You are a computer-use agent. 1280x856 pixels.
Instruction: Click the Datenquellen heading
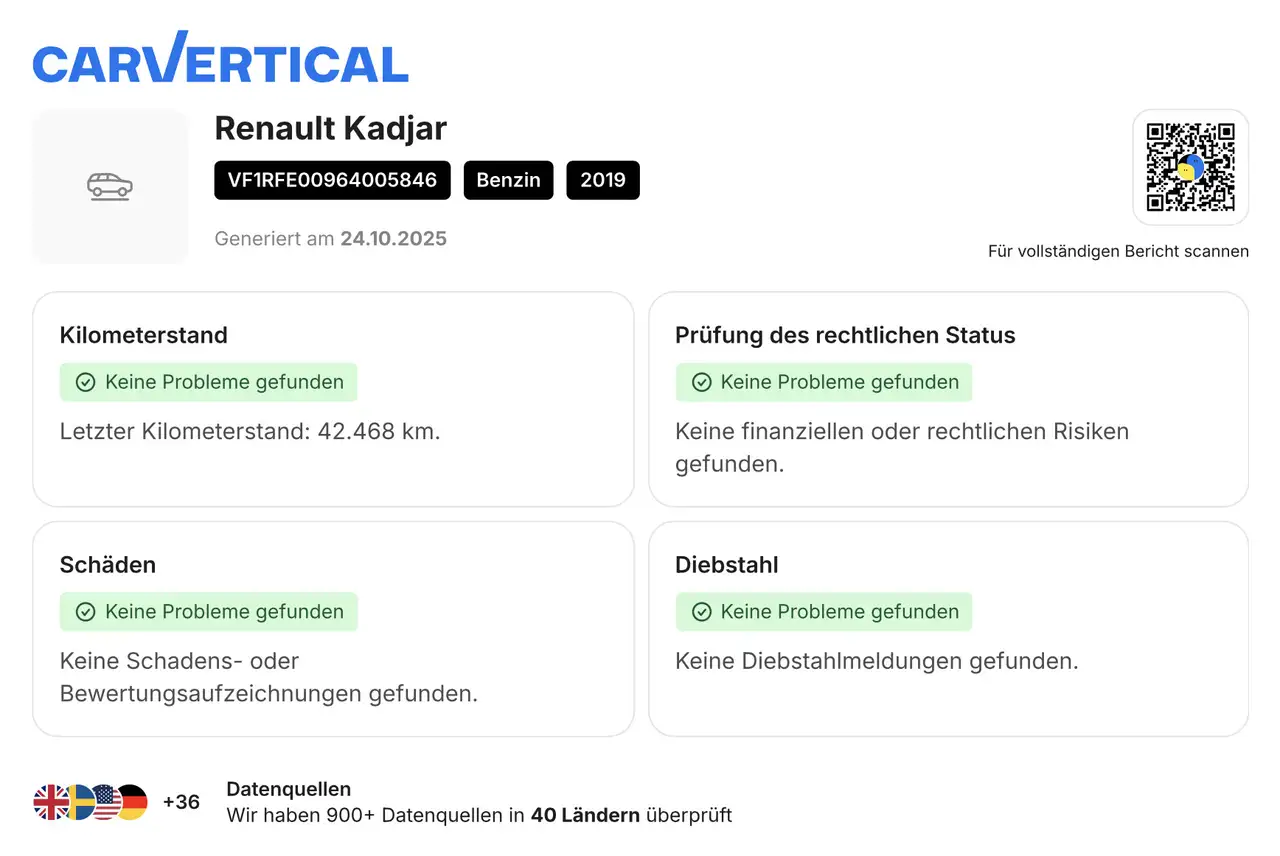pos(289,789)
